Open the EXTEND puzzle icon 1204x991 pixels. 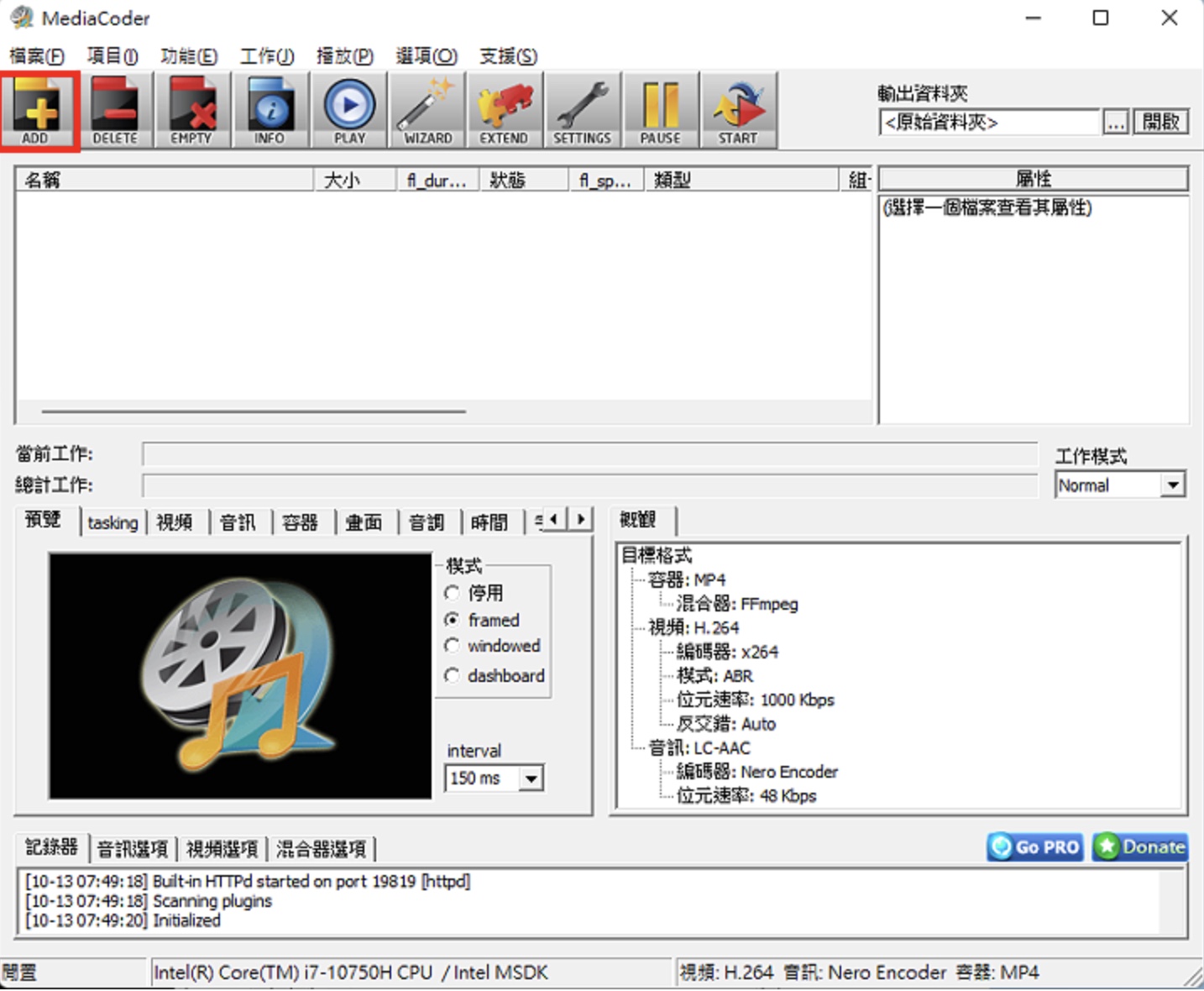coord(505,111)
